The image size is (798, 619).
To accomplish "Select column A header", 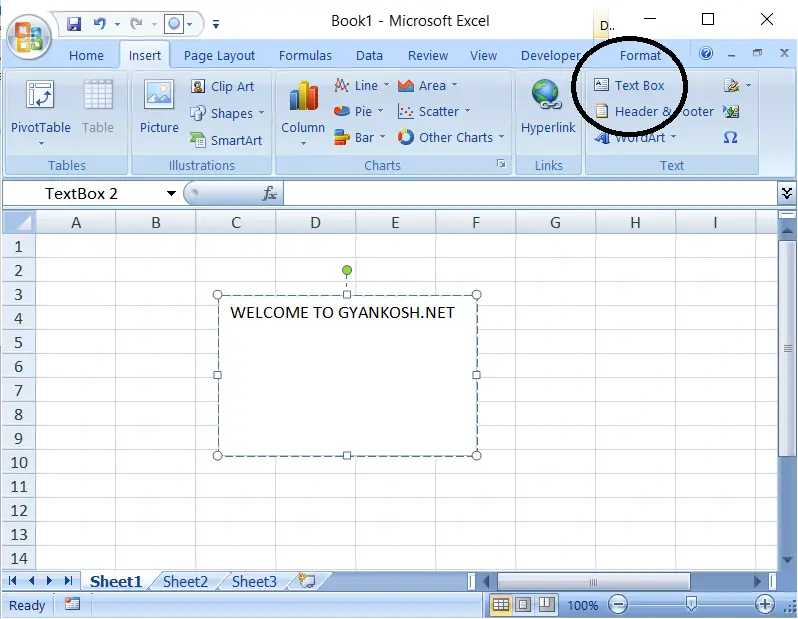I will (x=76, y=222).
